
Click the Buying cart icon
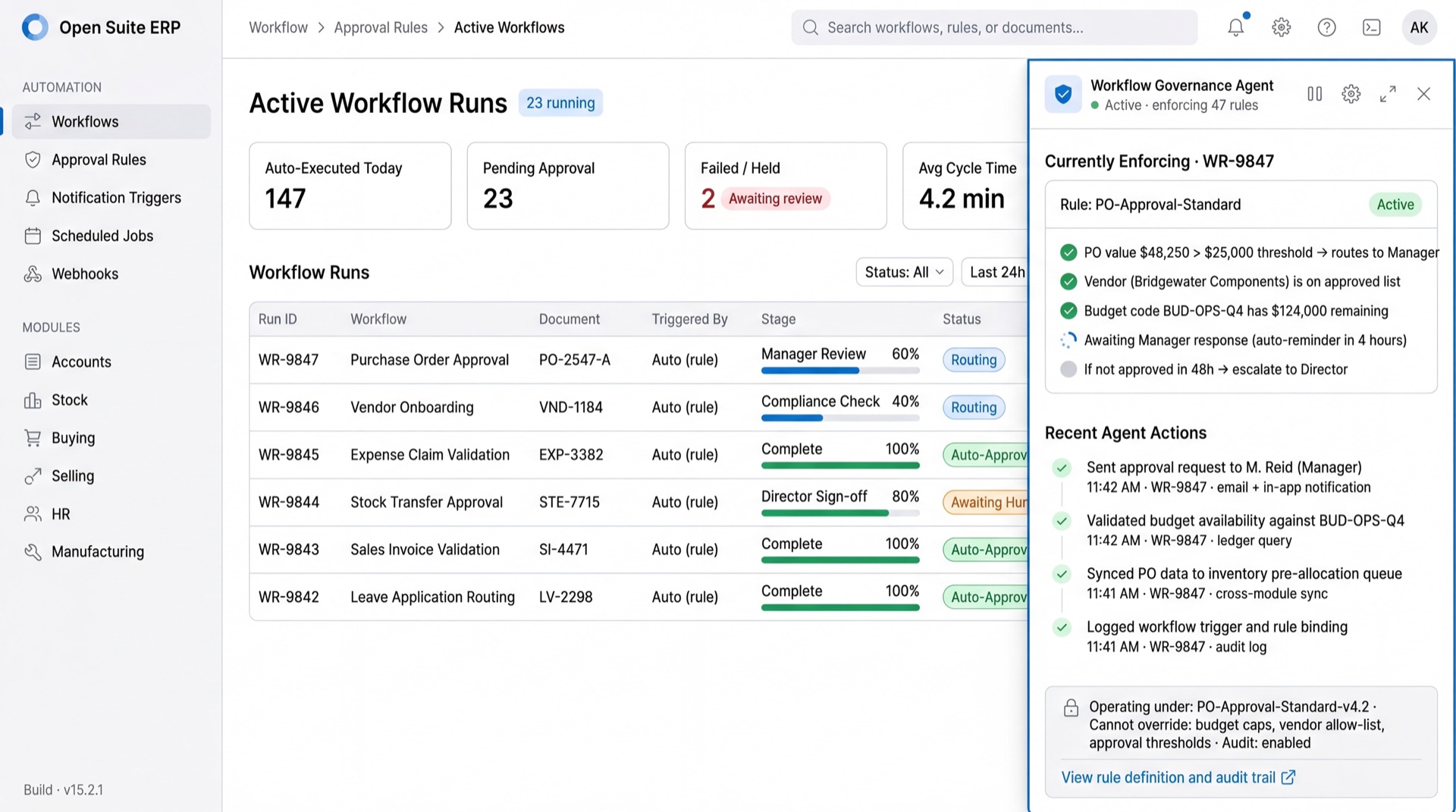click(33, 437)
